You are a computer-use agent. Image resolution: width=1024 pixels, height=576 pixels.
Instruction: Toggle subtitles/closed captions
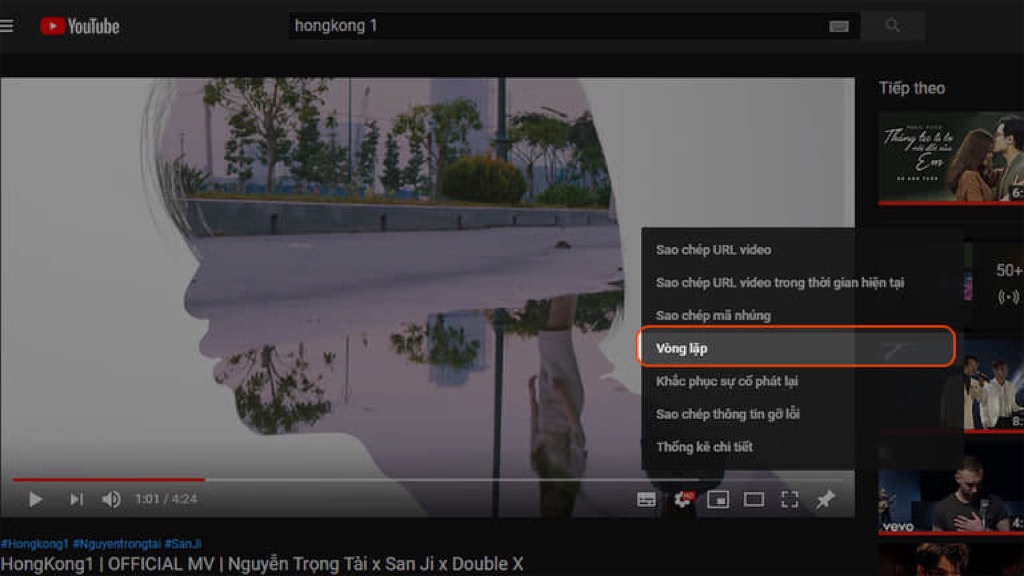pos(646,500)
